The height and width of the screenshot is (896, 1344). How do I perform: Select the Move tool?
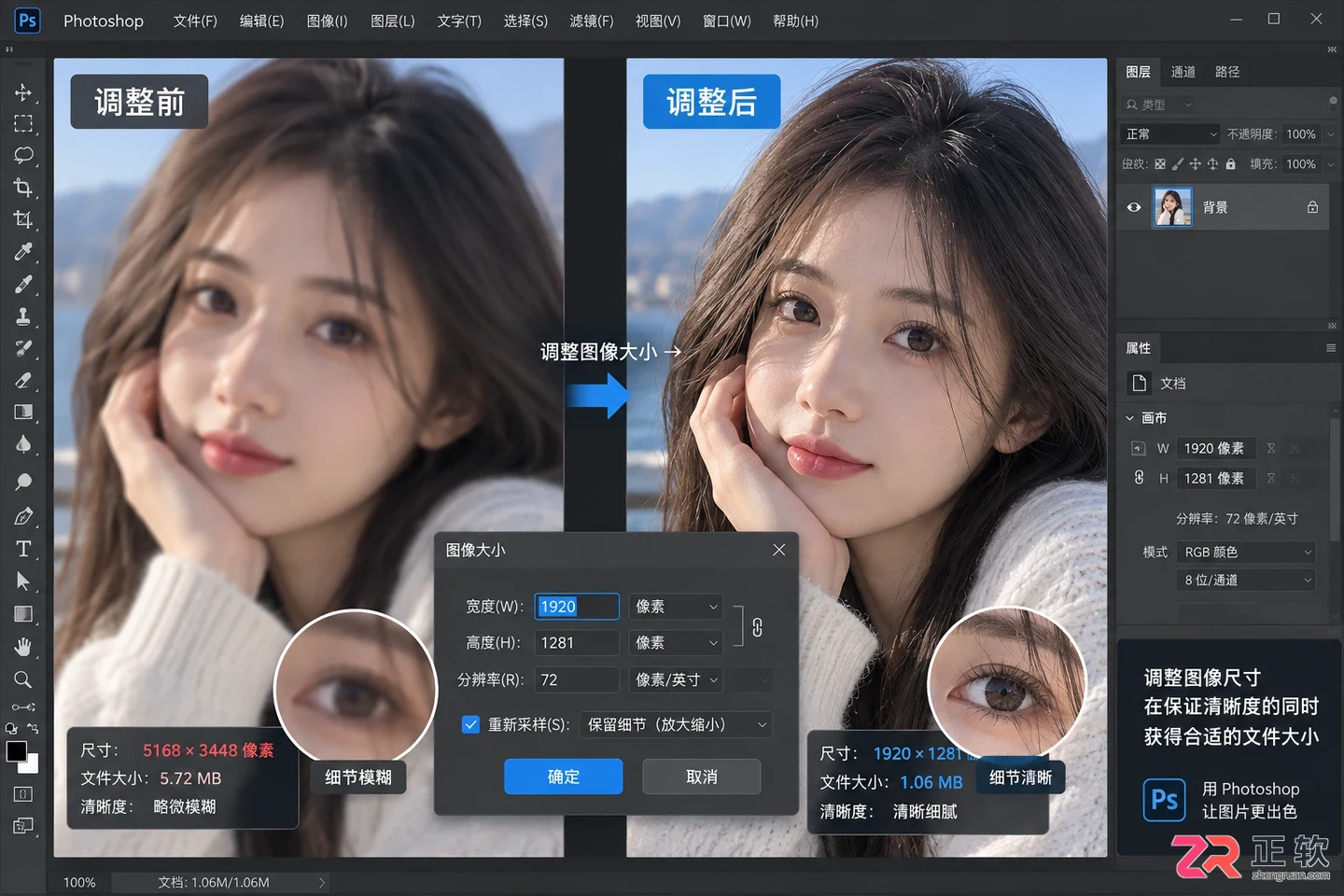(23, 92)
